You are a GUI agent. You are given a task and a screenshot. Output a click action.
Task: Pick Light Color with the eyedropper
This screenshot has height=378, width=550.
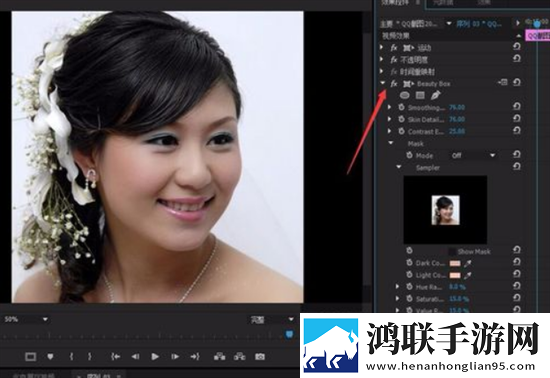coord(467,276)
